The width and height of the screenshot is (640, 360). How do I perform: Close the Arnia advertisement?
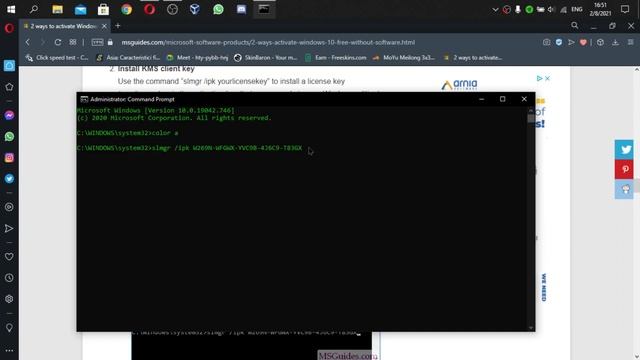coord(547,78)
